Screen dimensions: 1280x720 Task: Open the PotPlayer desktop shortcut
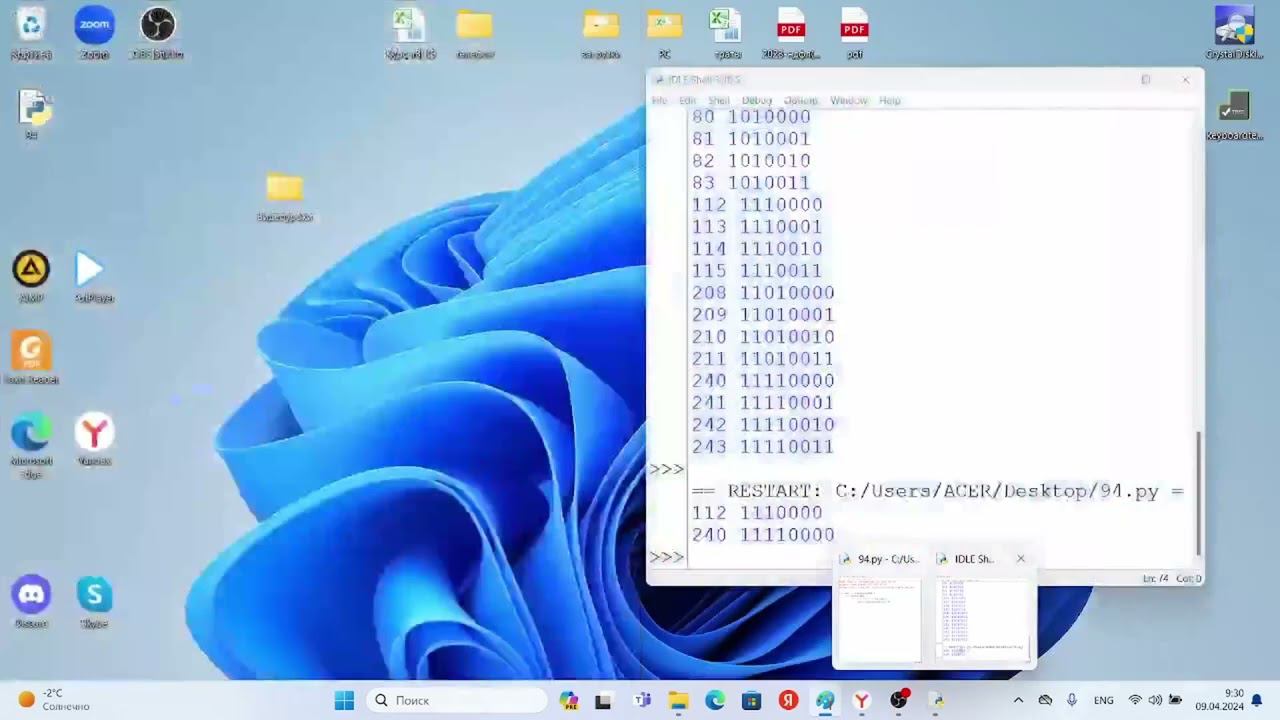94,277
